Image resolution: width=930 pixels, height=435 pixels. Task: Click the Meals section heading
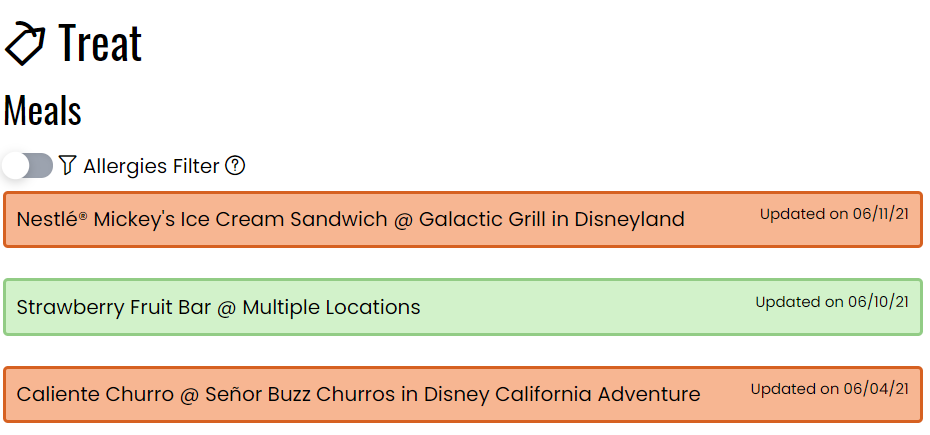[43, 110]
